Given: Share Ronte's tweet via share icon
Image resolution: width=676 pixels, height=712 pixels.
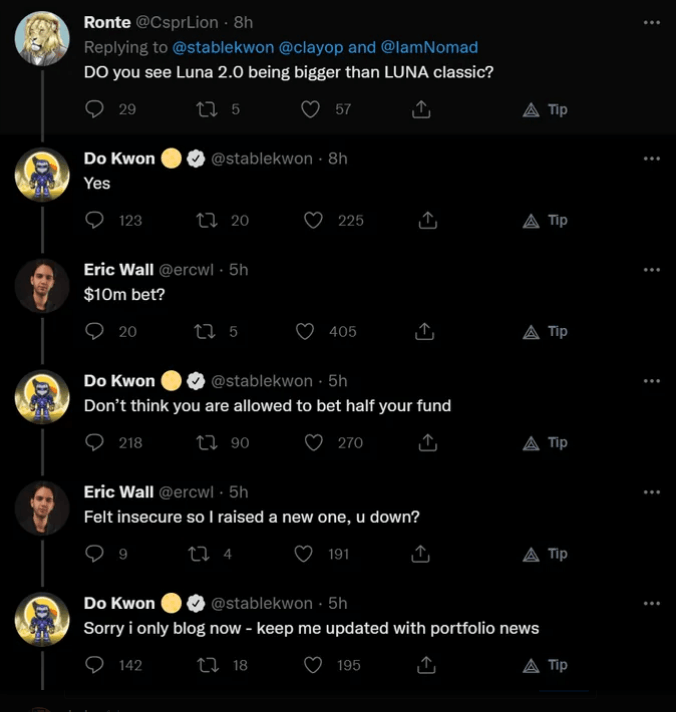Looking at the screenshot, I should point(421,109).
